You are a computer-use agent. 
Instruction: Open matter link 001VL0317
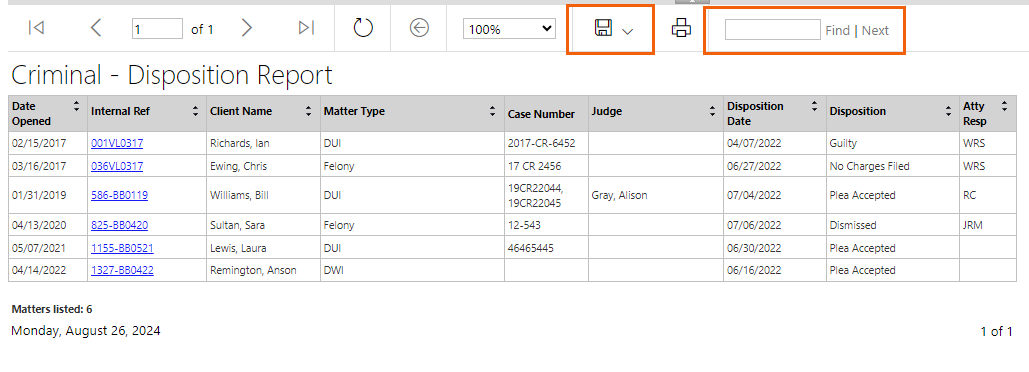117,143
